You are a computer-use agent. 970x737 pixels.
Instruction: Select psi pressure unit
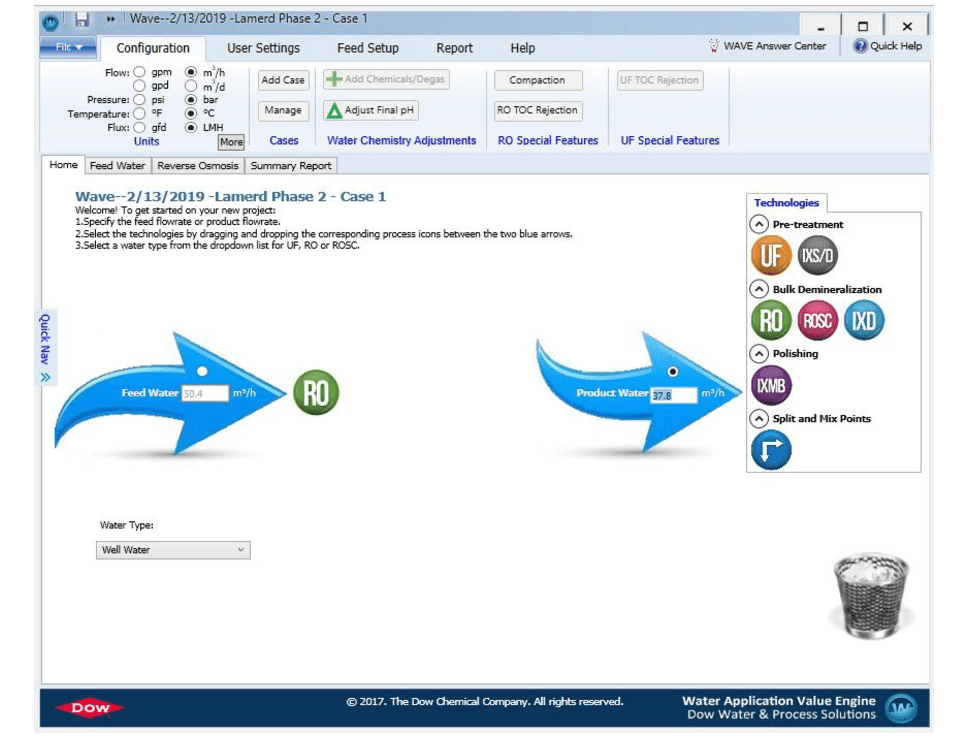140,100
